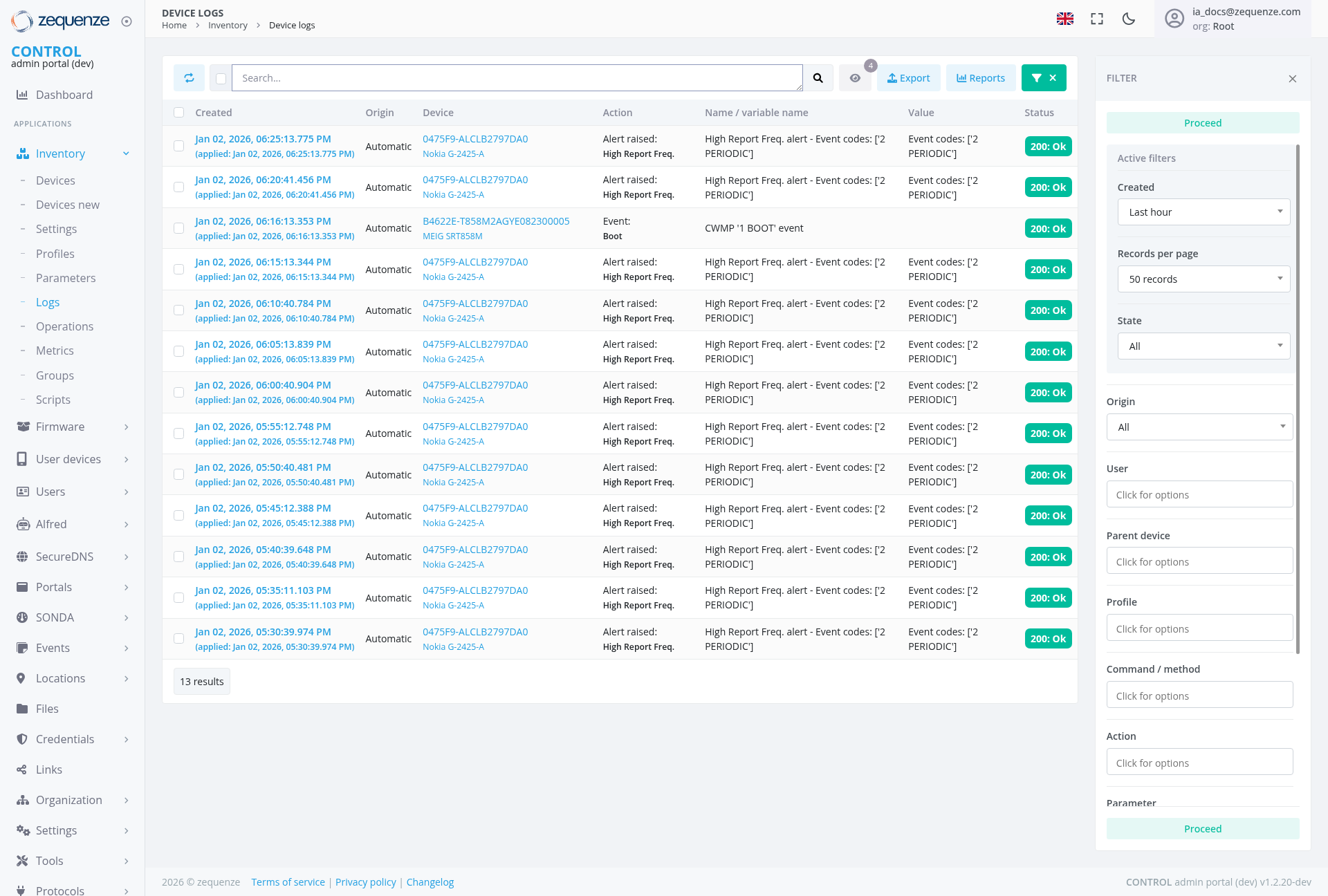Switch language via UK flag icon
The height and width of the screenshot is (896, 1328).
(1065, 19)
